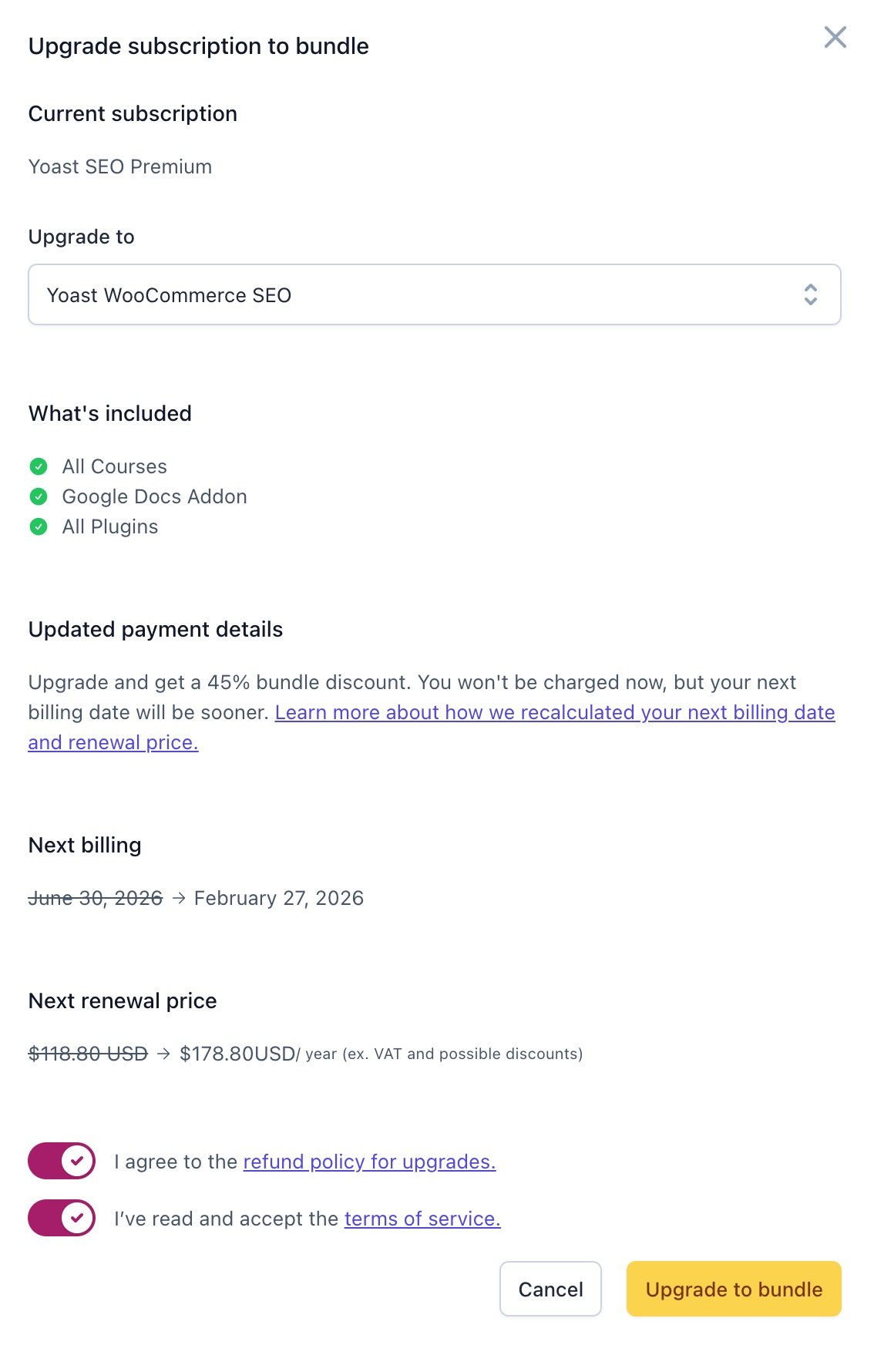Click the arrow icon between renewal prices
Screen dimensions: 874x1372
click(x=163, y=1054)
